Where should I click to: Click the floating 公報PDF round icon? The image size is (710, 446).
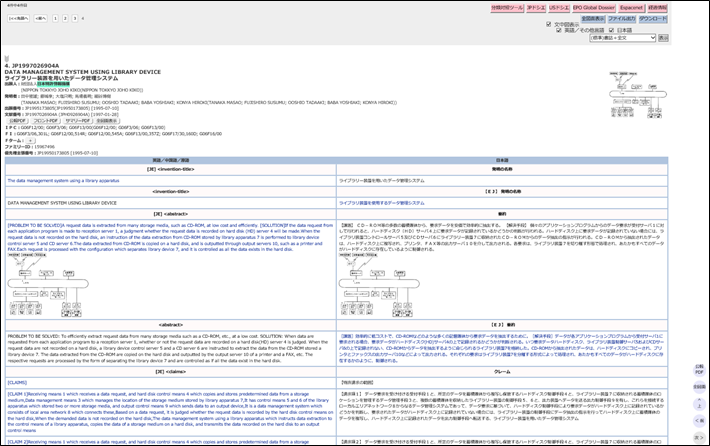(x=700, y=370)
